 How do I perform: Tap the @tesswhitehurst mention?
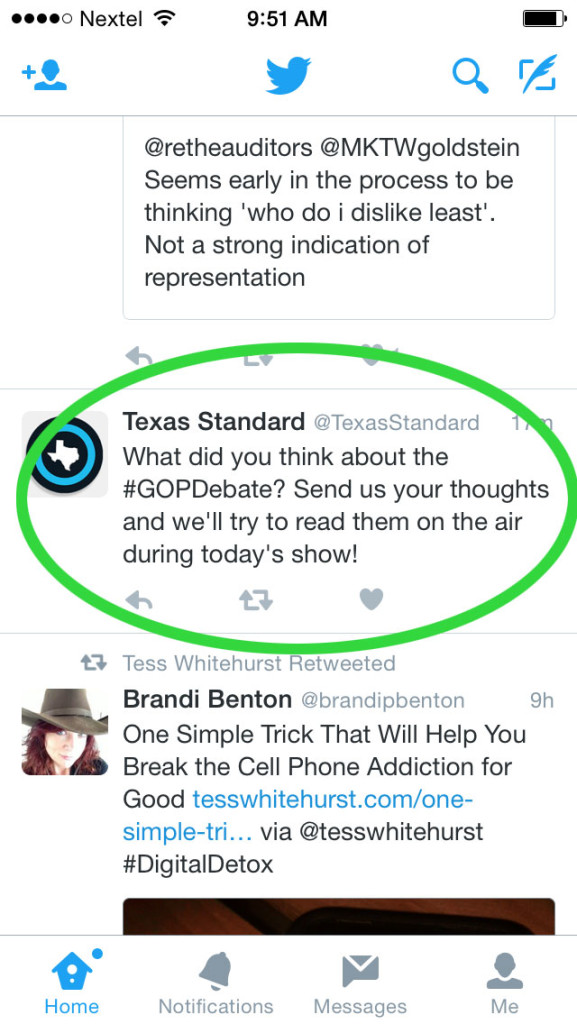point(390,832)
